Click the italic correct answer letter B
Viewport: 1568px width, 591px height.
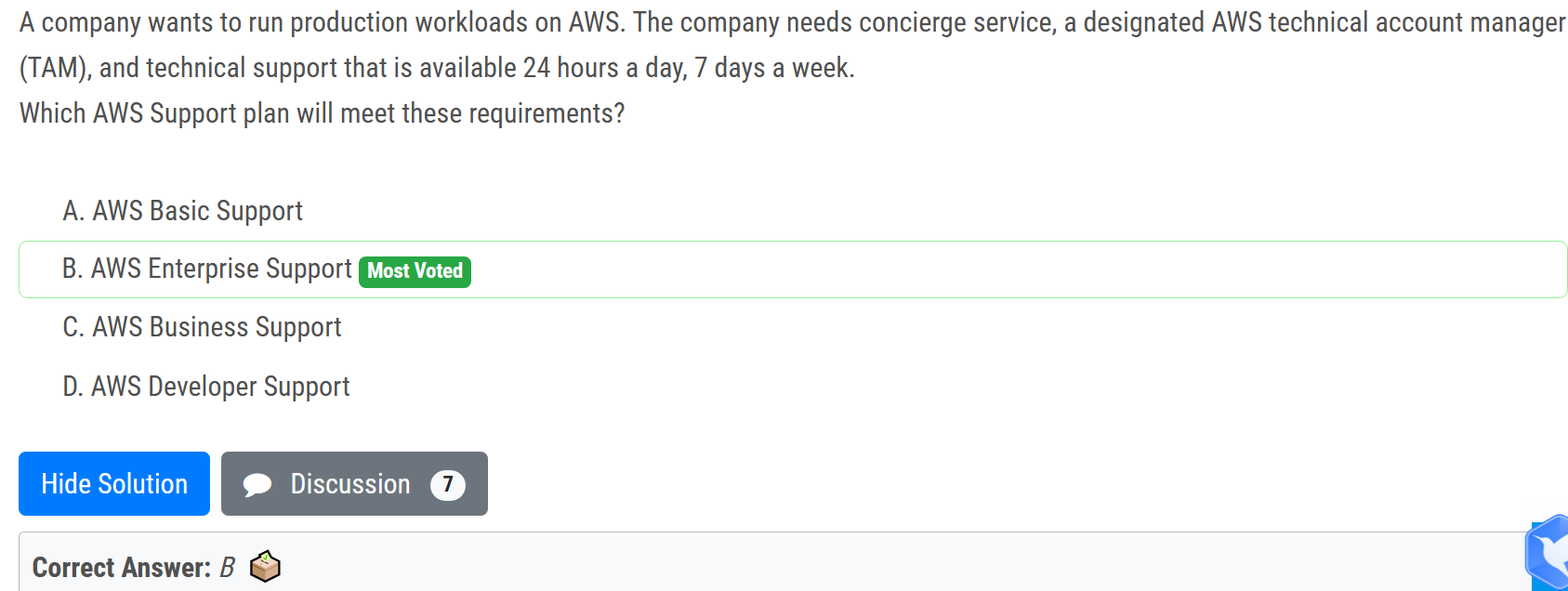(227, 567)
